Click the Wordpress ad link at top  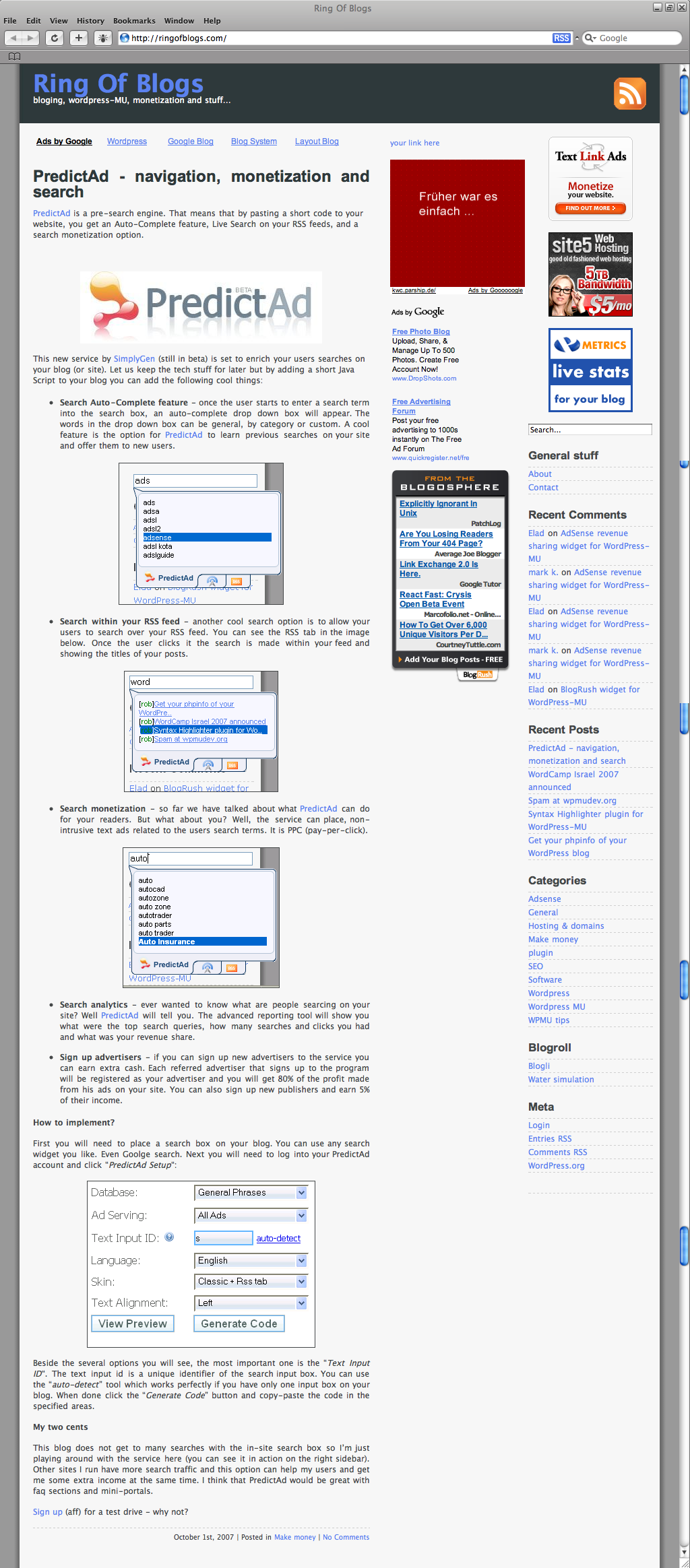pos(127,141)
